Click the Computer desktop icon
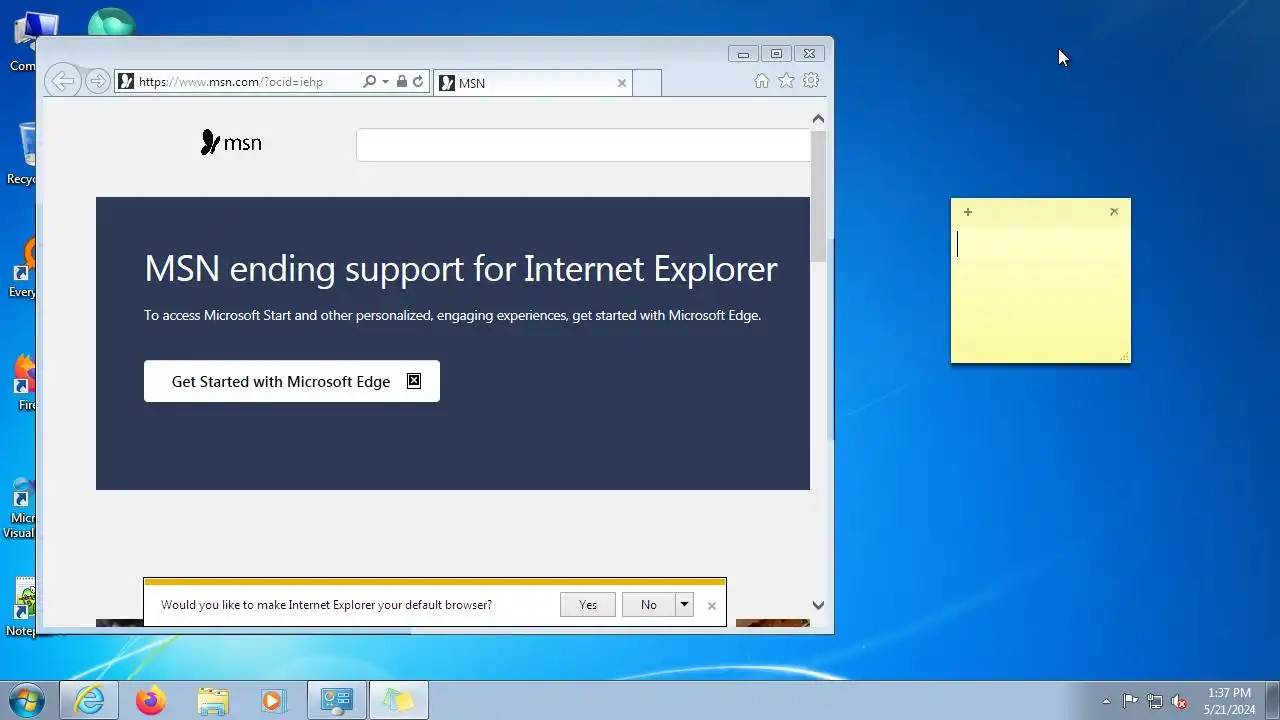1280x720 pixels. pyautogui.click(x=24, y=42)
